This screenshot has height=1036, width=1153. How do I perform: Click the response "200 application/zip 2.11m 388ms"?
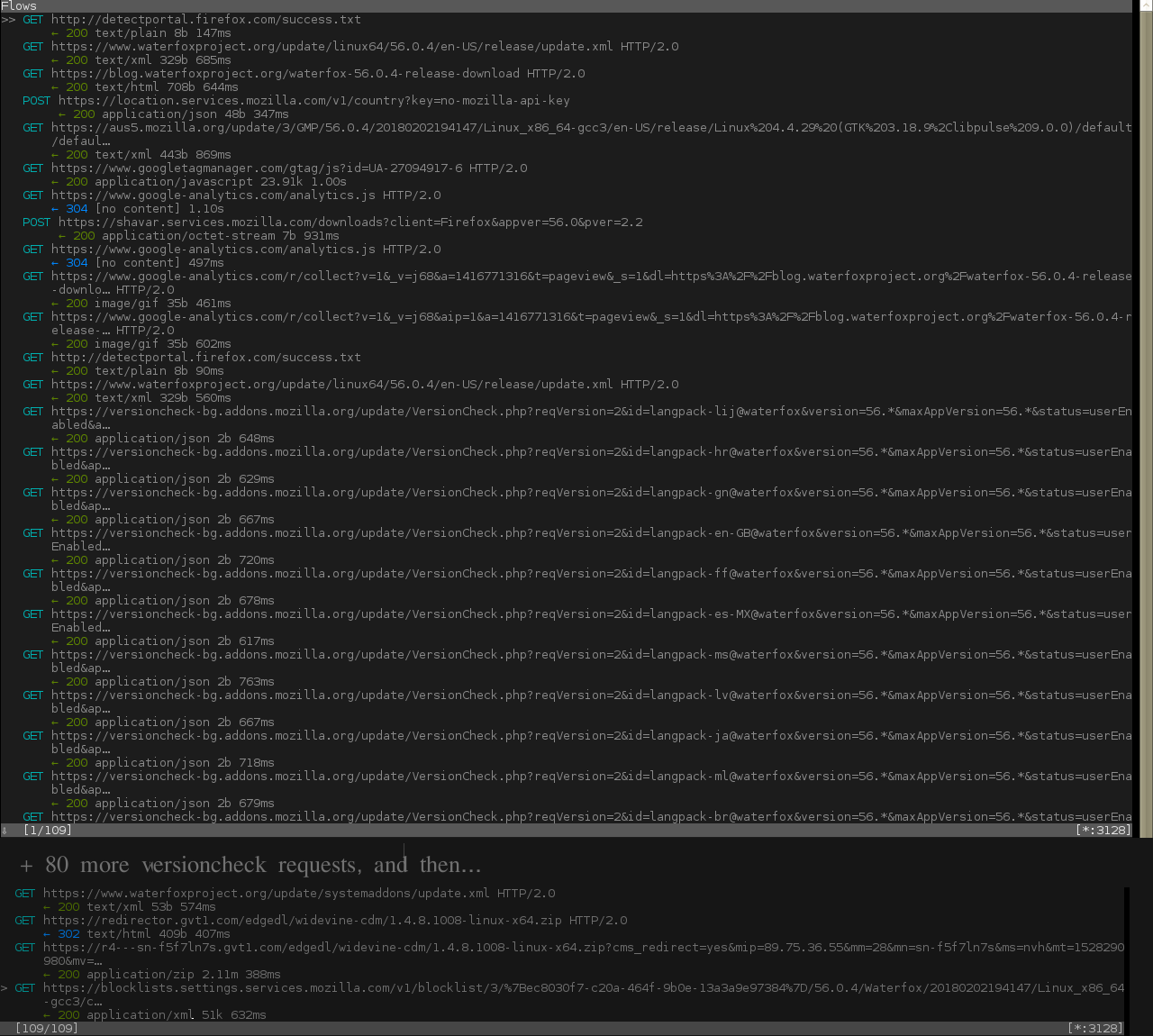(162, 974)
